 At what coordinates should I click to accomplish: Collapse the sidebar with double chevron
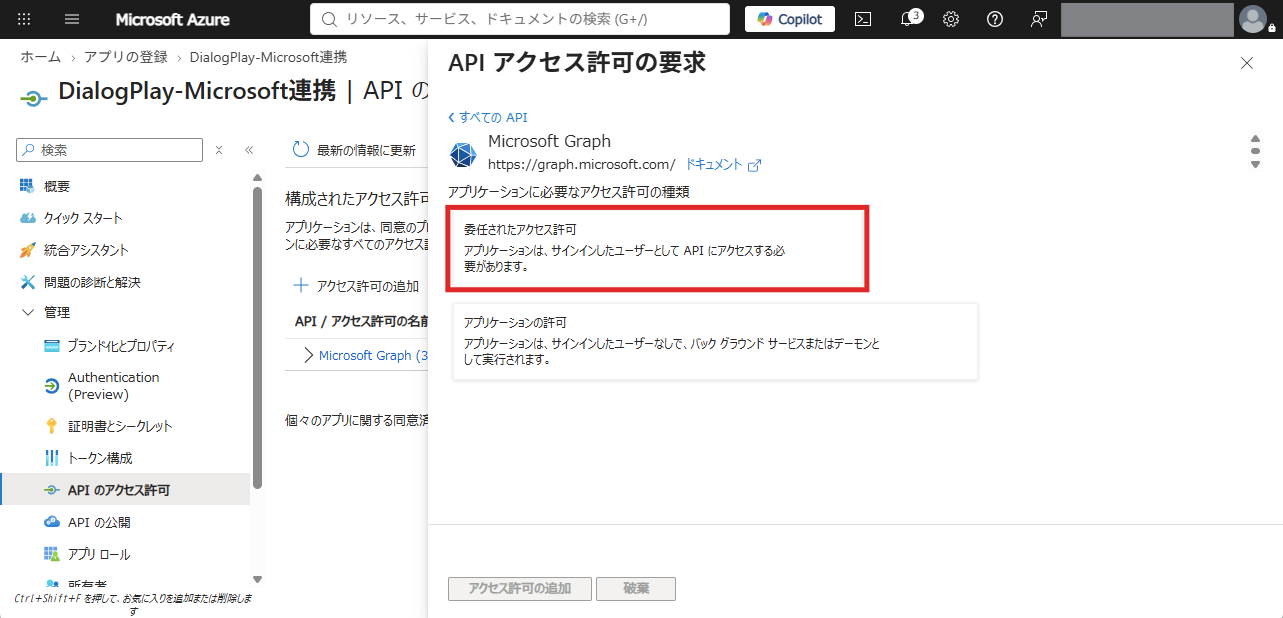click(249, 150)
